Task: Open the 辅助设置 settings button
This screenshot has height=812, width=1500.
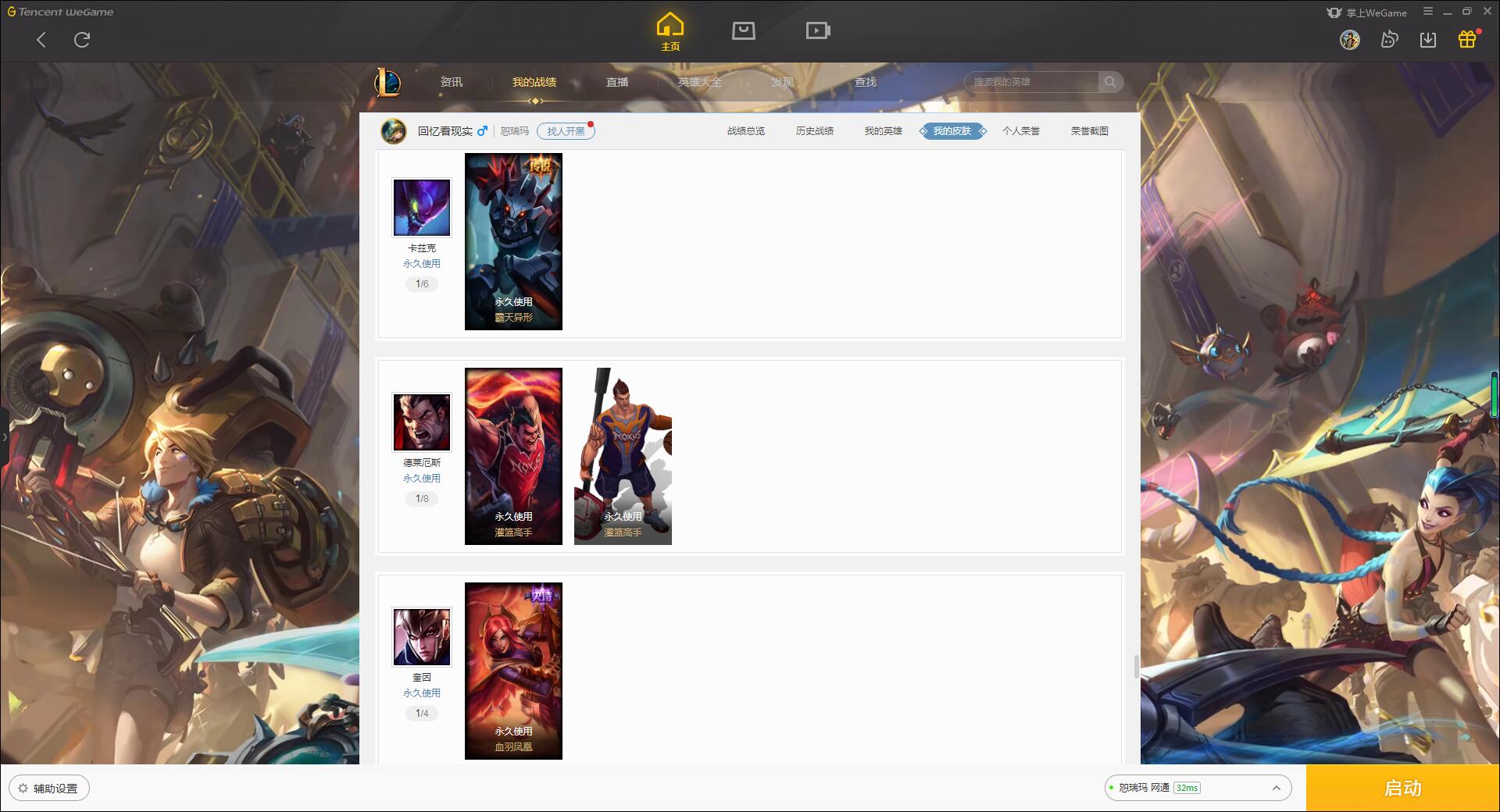Action: pyautogui.click(x=49, y=789)
